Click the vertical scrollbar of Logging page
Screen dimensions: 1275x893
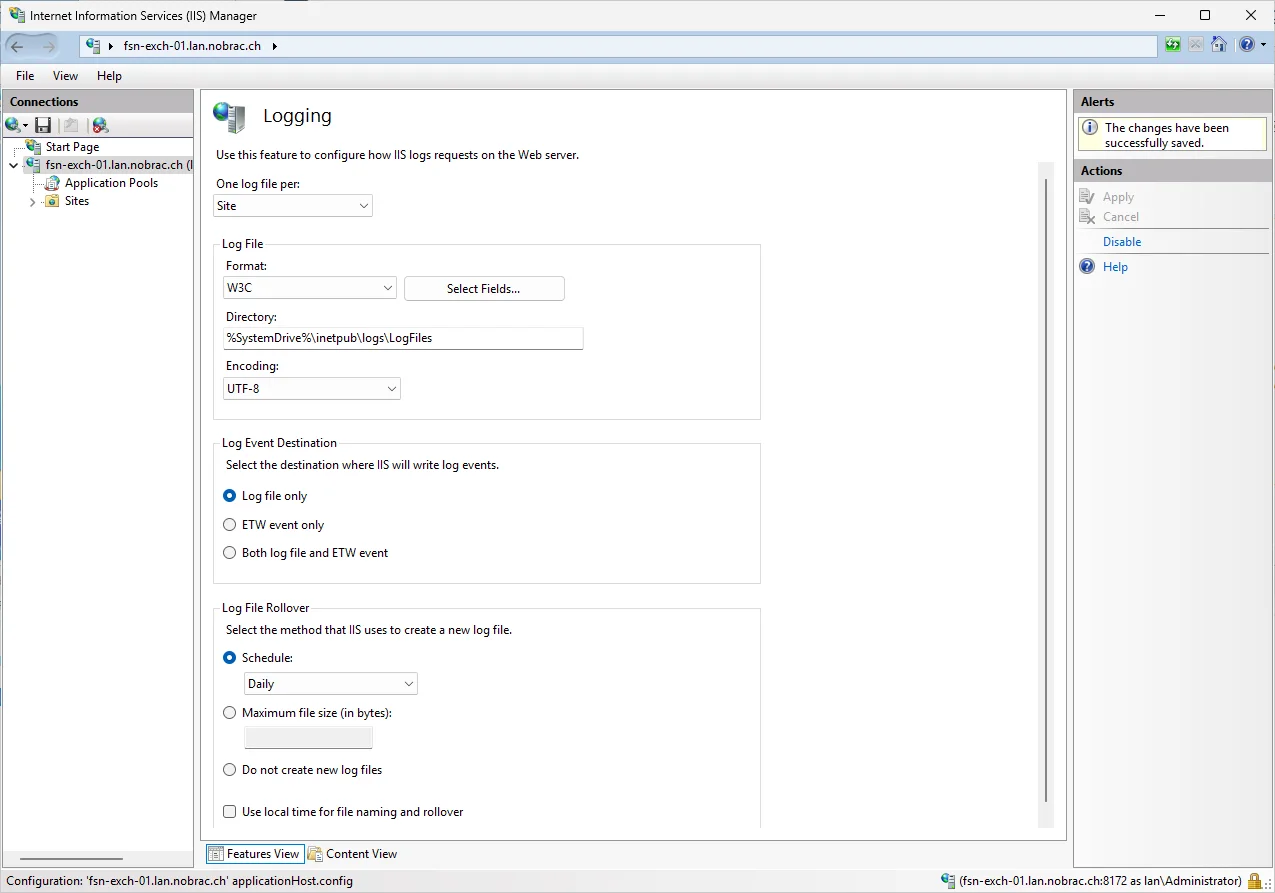(1046, 490)
